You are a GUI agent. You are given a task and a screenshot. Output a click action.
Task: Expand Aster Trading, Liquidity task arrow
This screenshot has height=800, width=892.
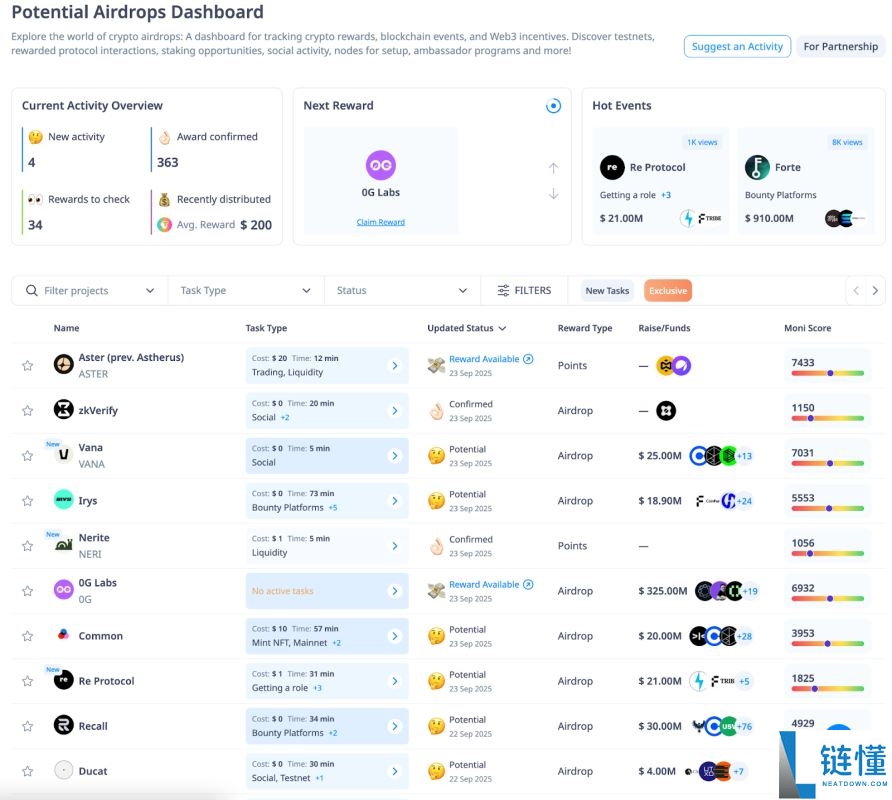coord(395,365)
